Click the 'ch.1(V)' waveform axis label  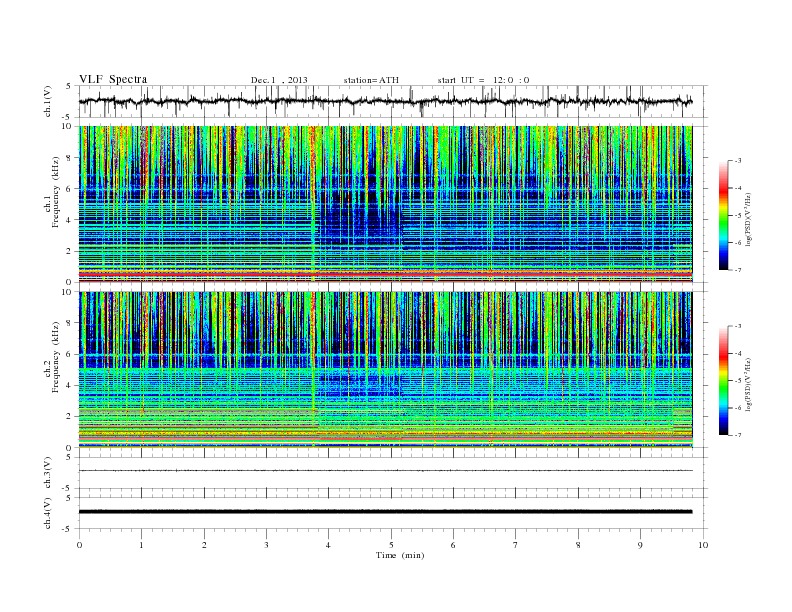(48, 101)
